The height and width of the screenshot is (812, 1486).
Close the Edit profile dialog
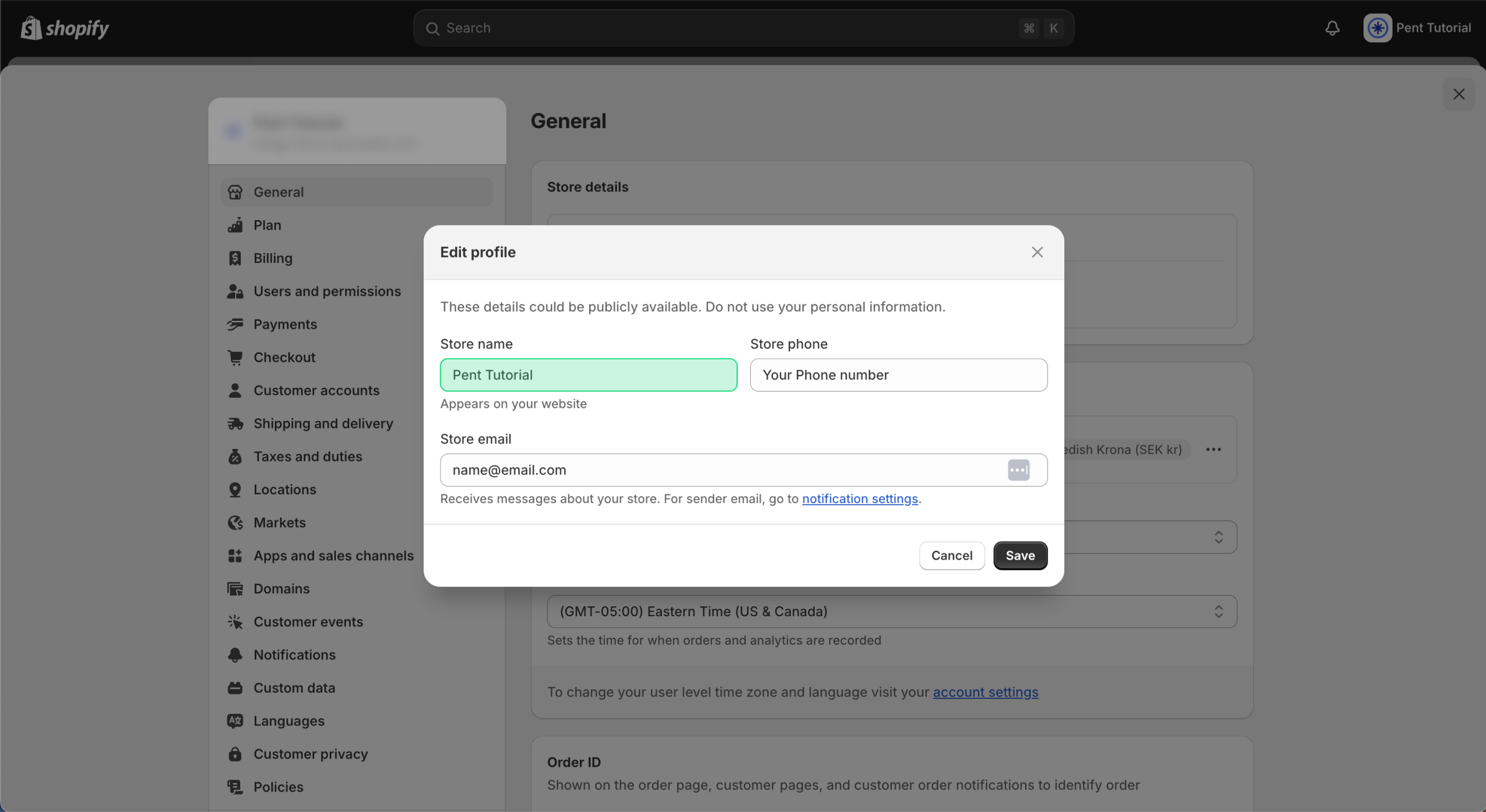click(x=1037, y=252)
